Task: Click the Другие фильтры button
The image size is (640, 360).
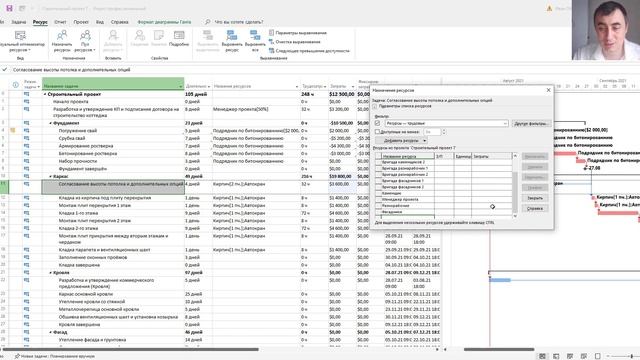Action: click(531, 123)
